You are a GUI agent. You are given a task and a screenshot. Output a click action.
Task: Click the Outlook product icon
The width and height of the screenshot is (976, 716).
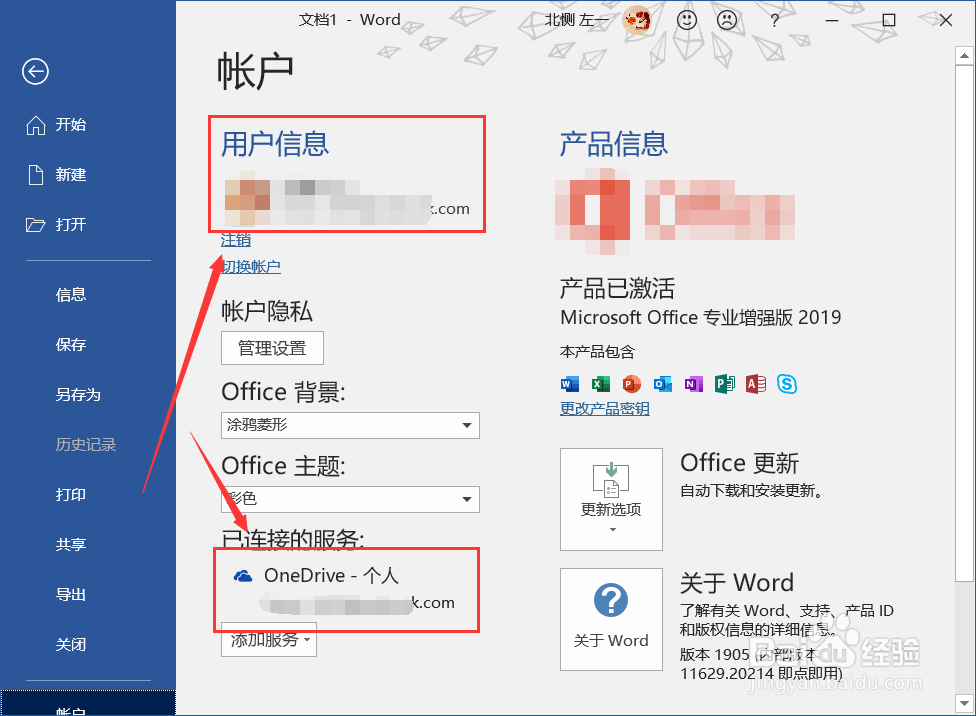[x=663, y=384]
